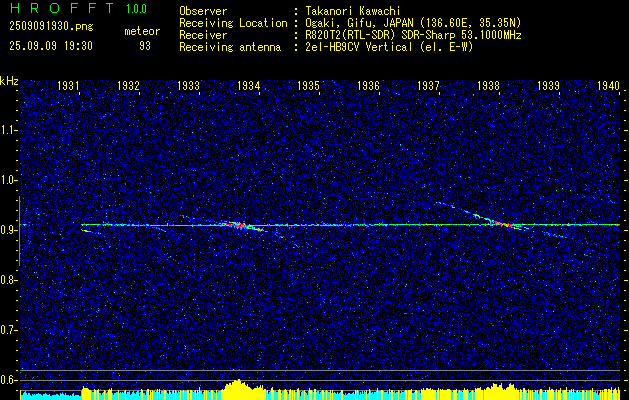Click frequency axis label 0.7

click(8, 330)
